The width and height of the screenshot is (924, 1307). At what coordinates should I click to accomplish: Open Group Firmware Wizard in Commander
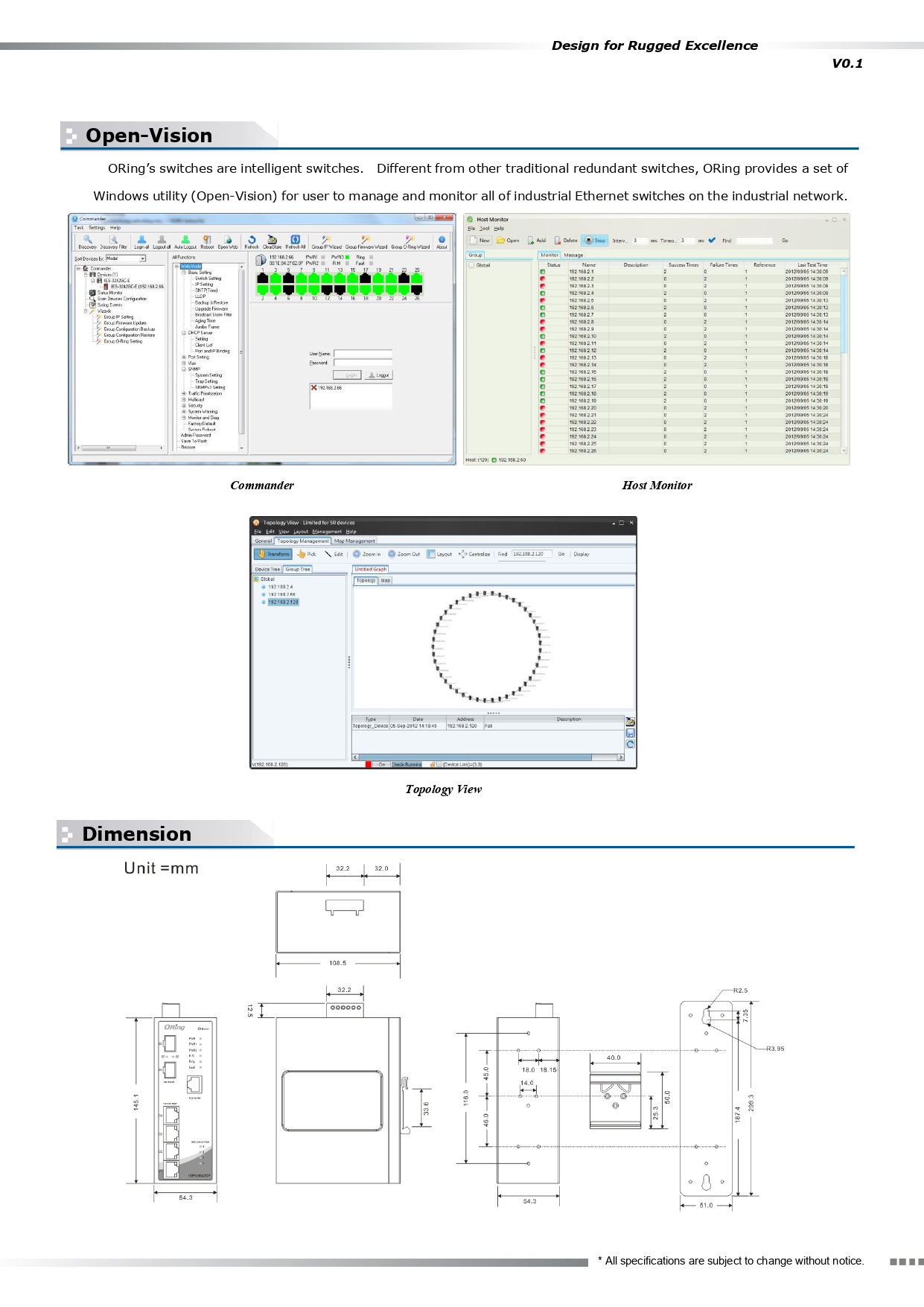coord(366,242)
